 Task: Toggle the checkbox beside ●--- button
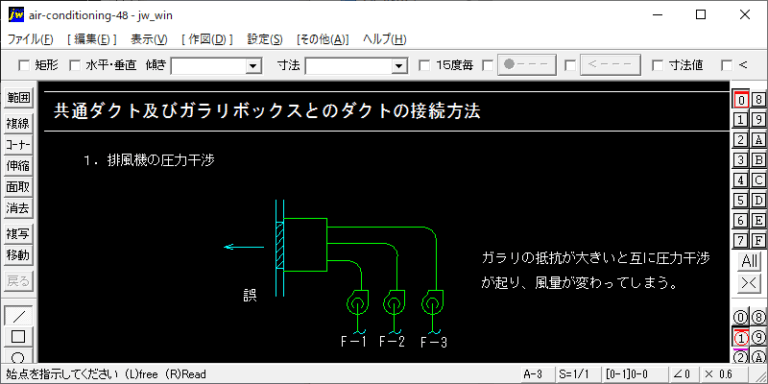(x=488, y=65)
